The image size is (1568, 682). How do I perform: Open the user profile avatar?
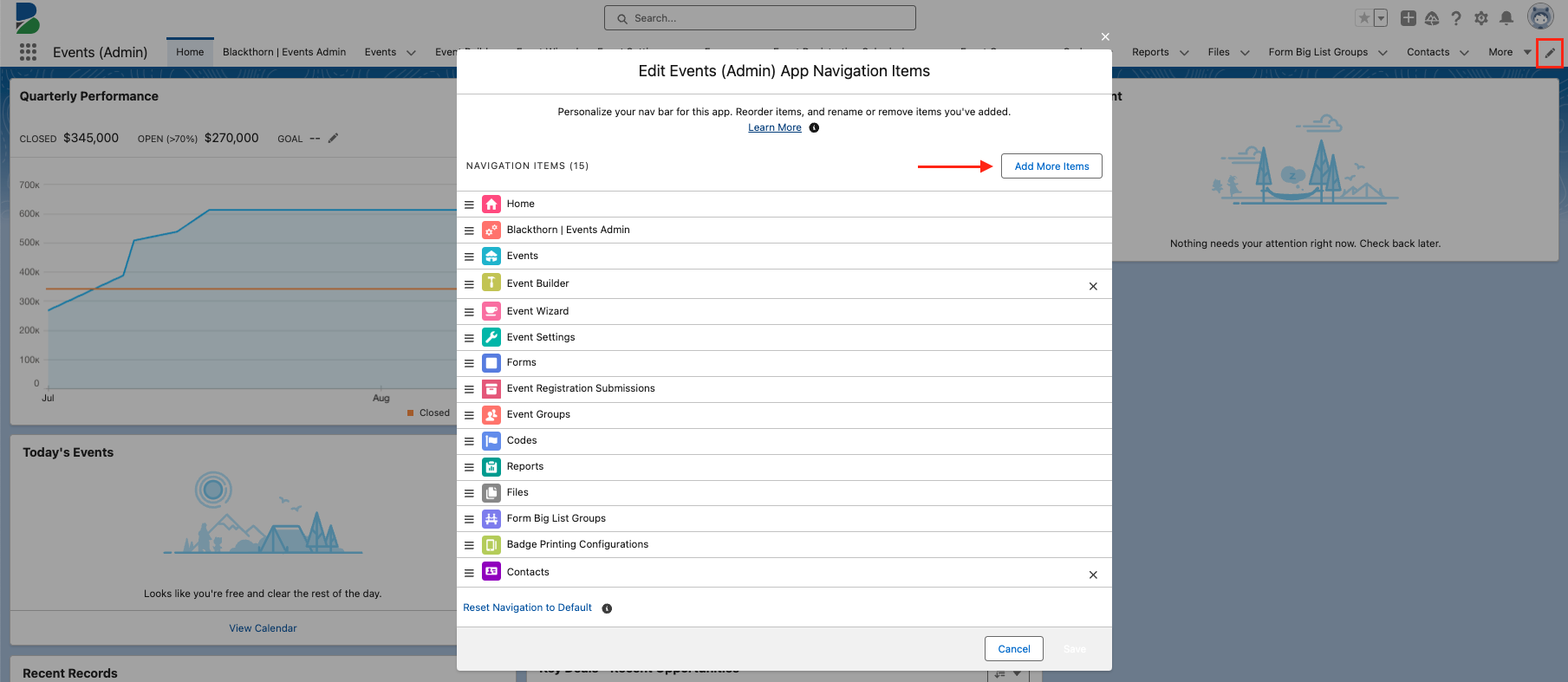point(1540,16)
